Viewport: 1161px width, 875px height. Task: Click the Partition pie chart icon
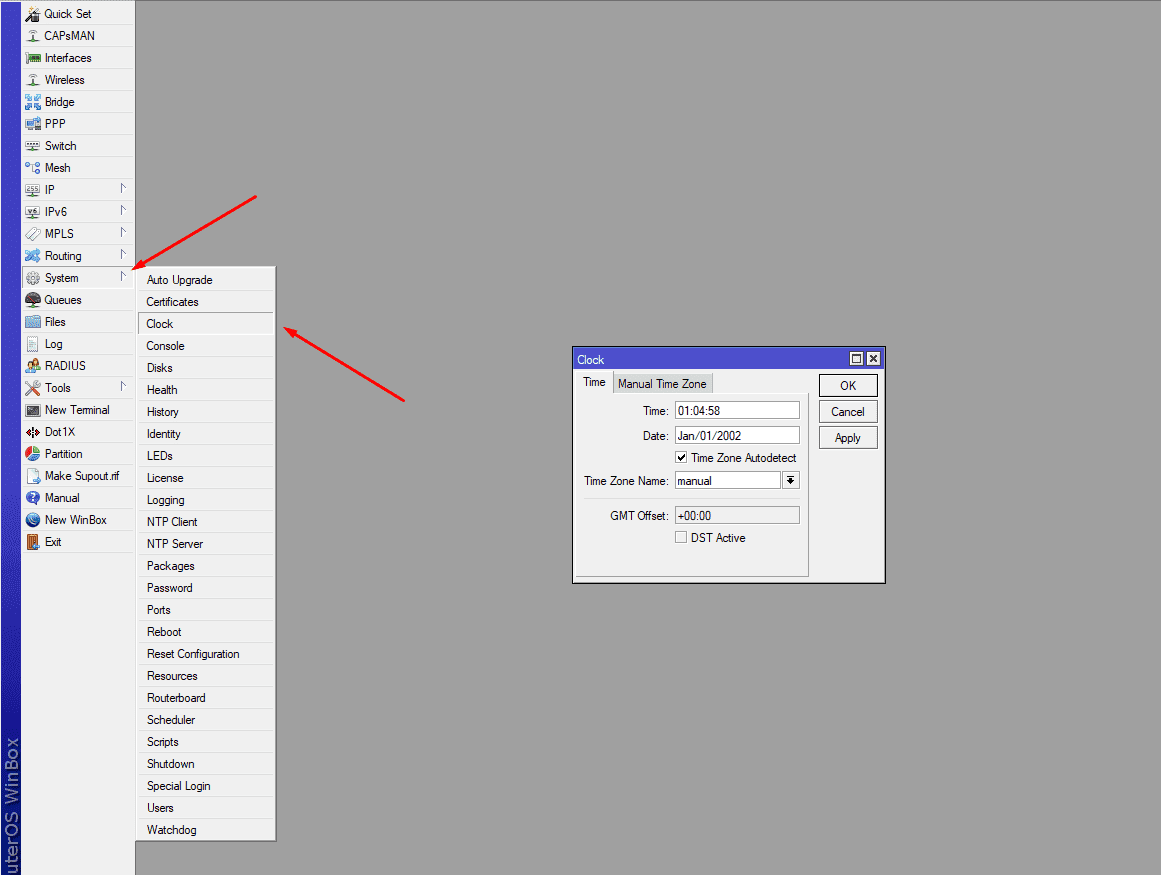(x=33, y=454)
